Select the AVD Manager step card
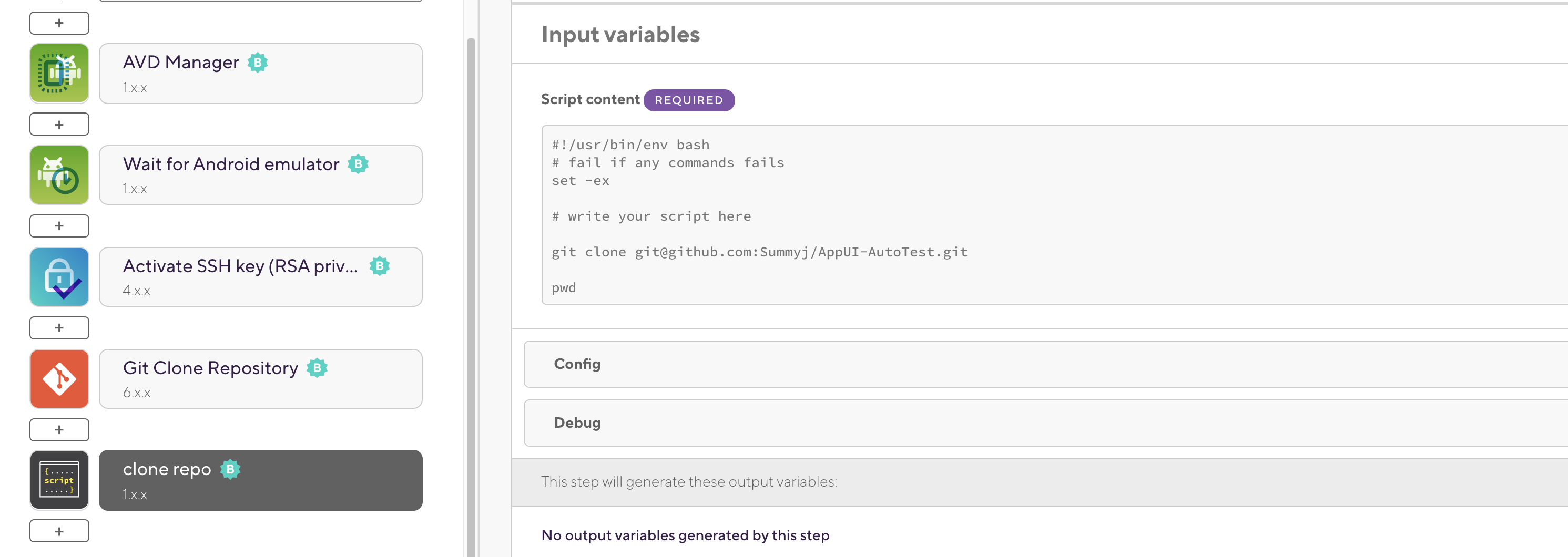The image size is (1568, 557). point(260,74)
